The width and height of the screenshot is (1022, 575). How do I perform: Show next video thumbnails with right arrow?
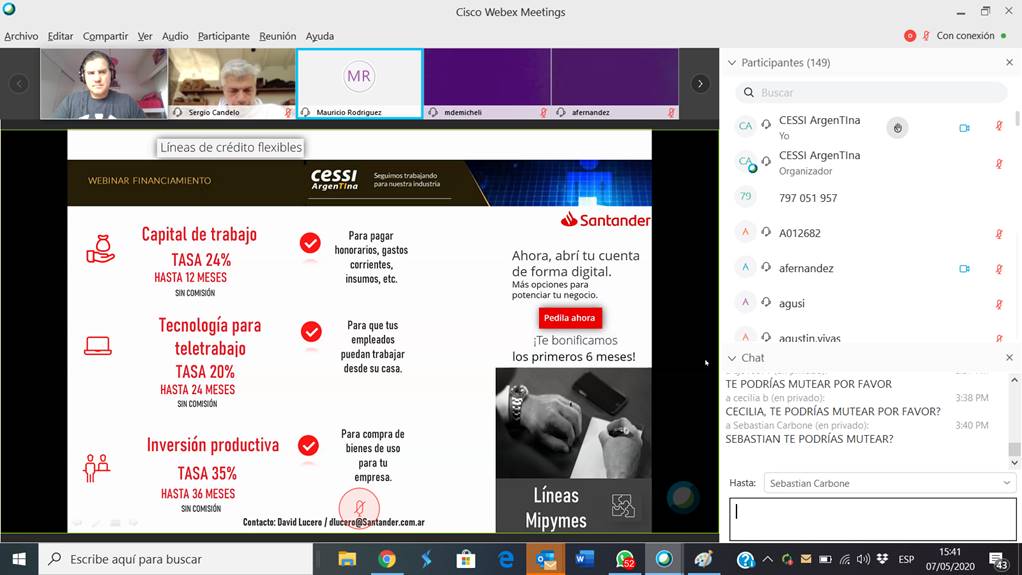tap(700, 83)
